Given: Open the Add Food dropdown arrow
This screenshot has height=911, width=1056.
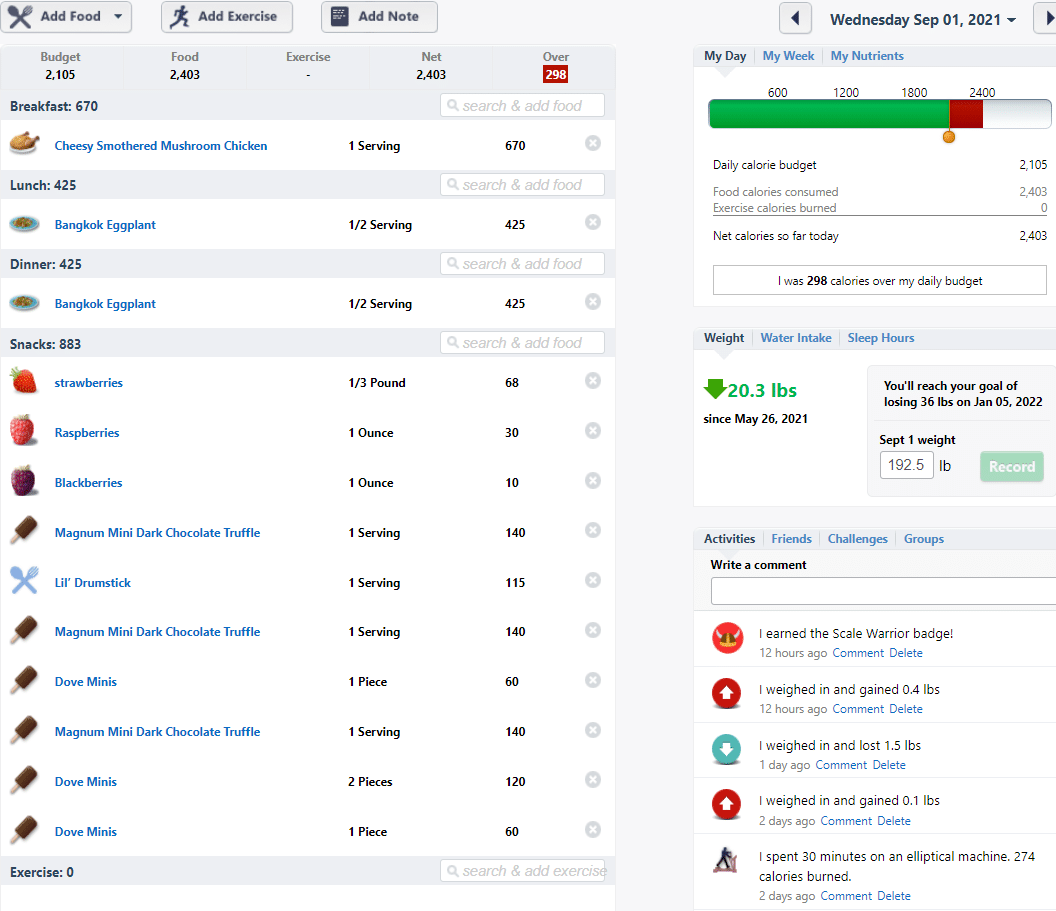Looking at the screenshot, I should pos(118,16).
